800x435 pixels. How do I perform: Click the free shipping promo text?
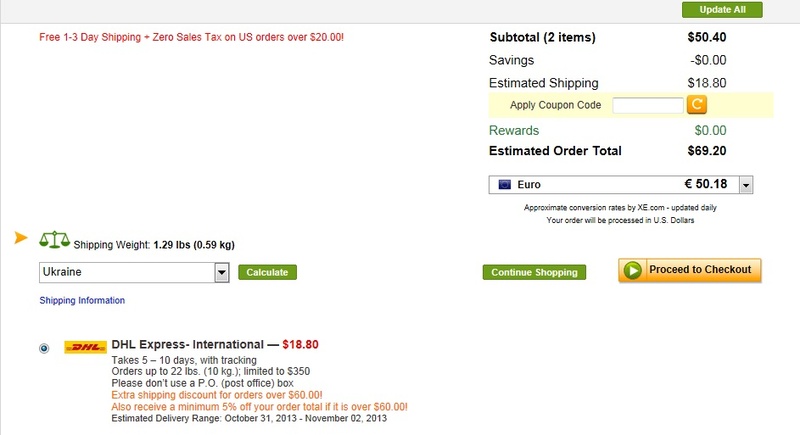pos(191,37)
